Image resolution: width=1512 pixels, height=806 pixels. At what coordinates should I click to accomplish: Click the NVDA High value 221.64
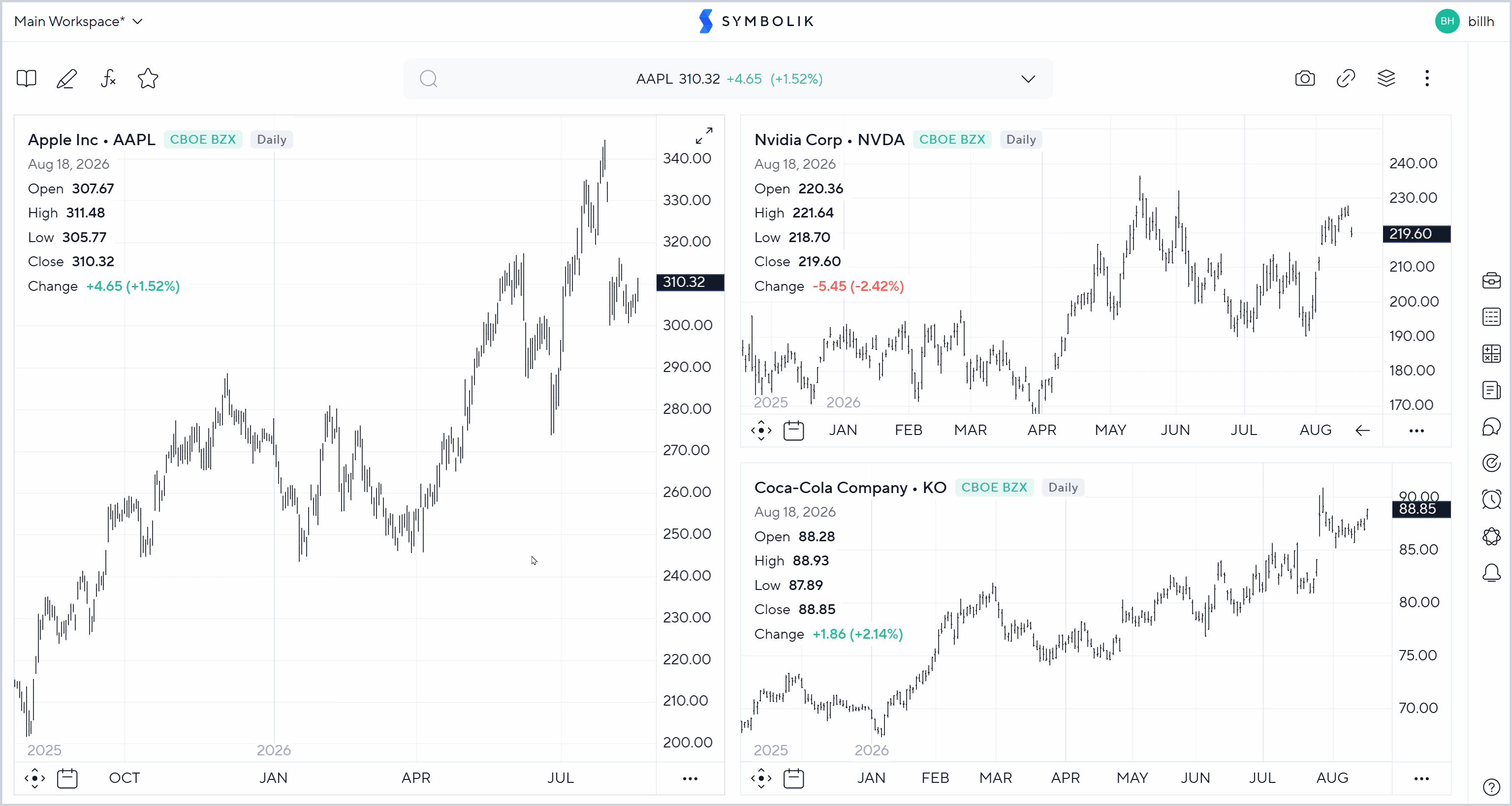(x=813, y=213)
